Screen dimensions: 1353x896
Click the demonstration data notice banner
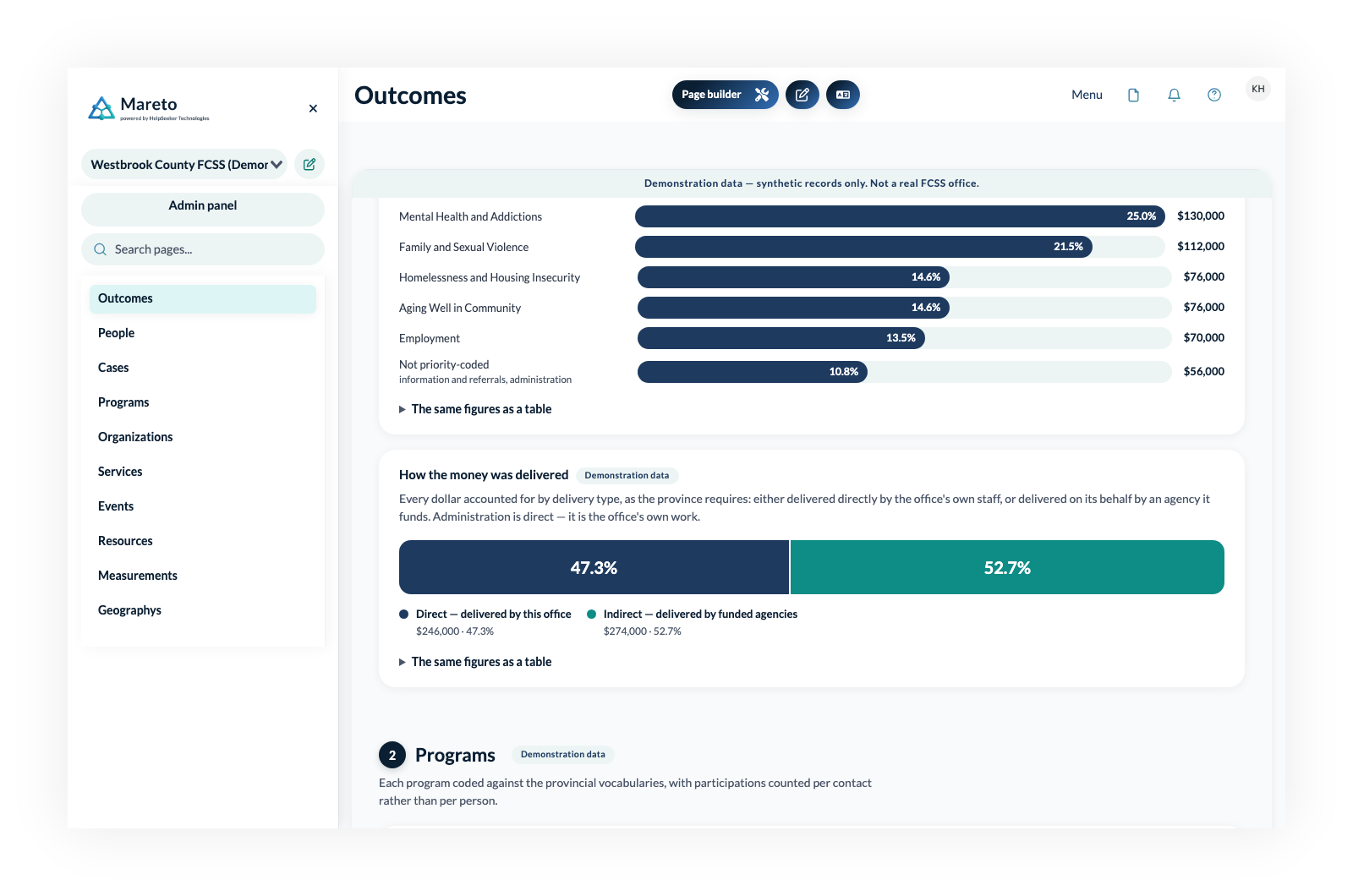click(812, 183)
